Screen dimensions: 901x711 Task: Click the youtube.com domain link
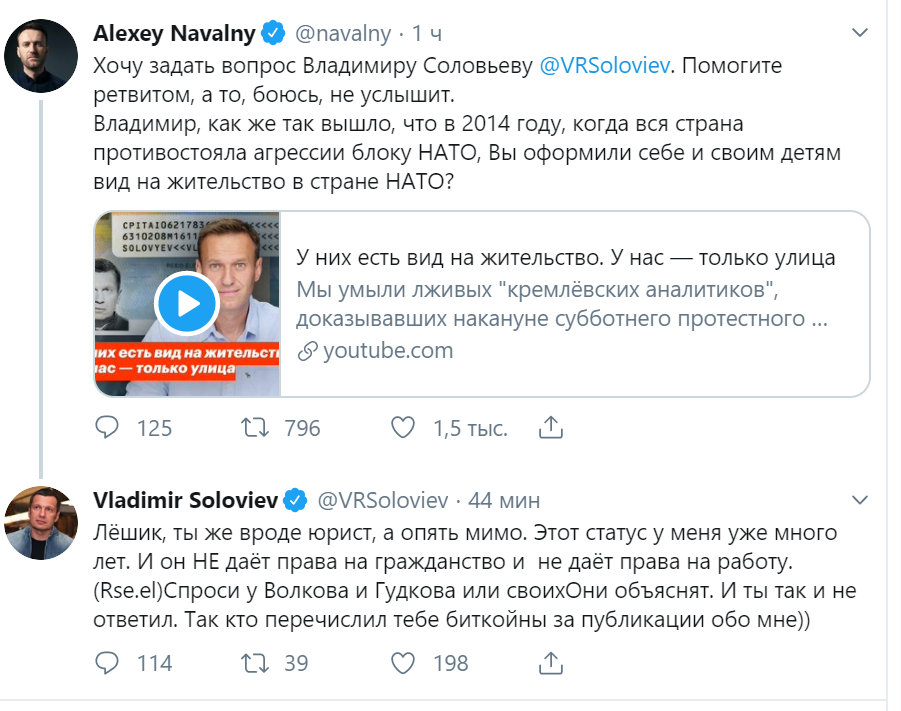(x=387, y=350)
